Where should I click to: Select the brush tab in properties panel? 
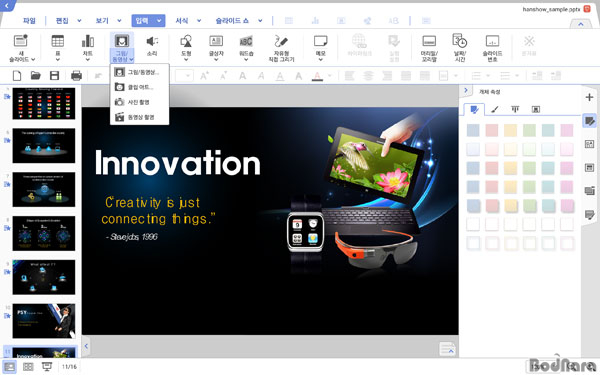click(x=495, y=109)
